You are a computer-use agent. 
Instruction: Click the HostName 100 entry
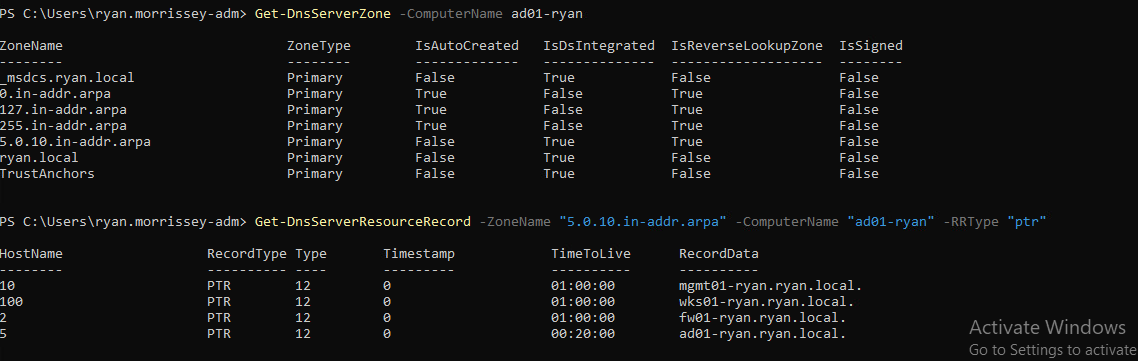[x=12, y=301]
